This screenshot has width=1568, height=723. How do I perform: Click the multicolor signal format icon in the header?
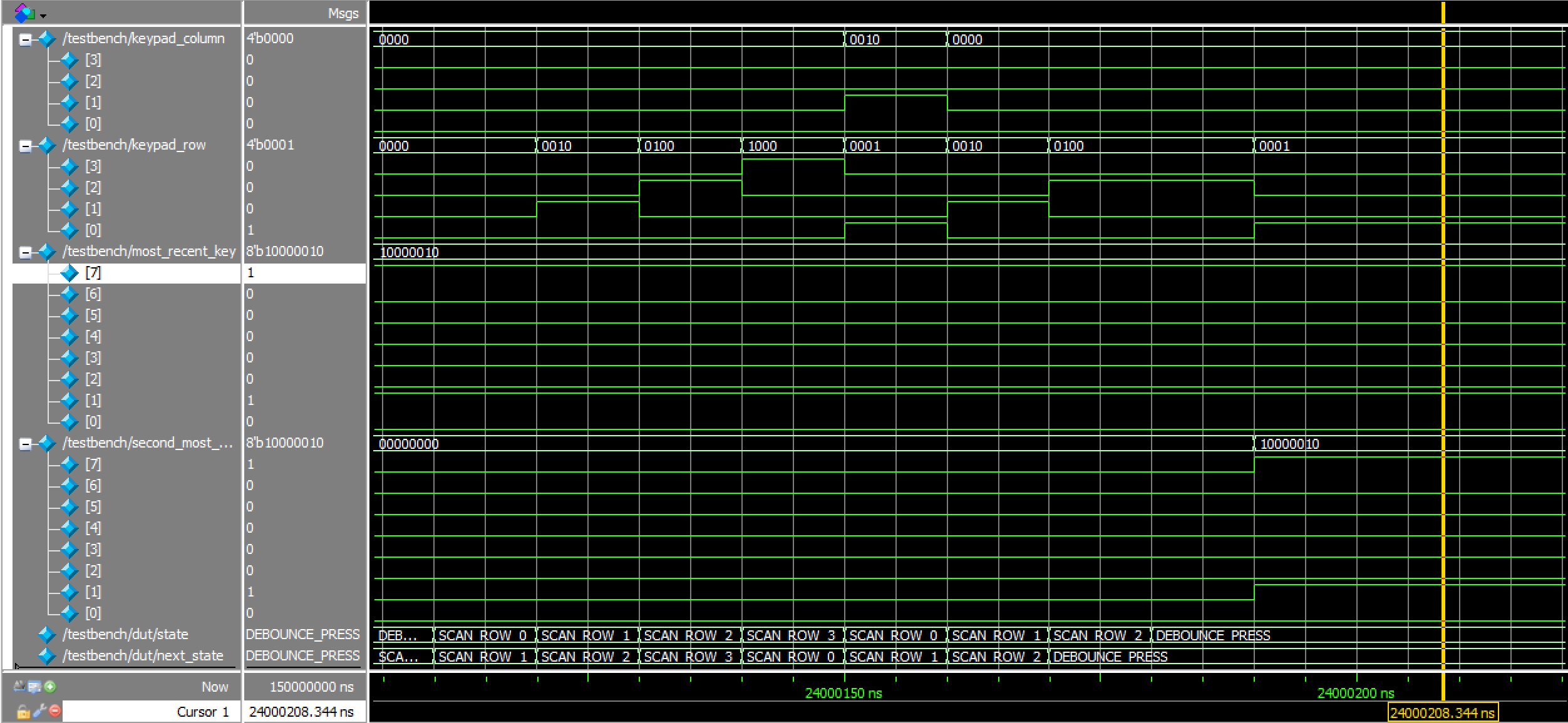(24, 13)
